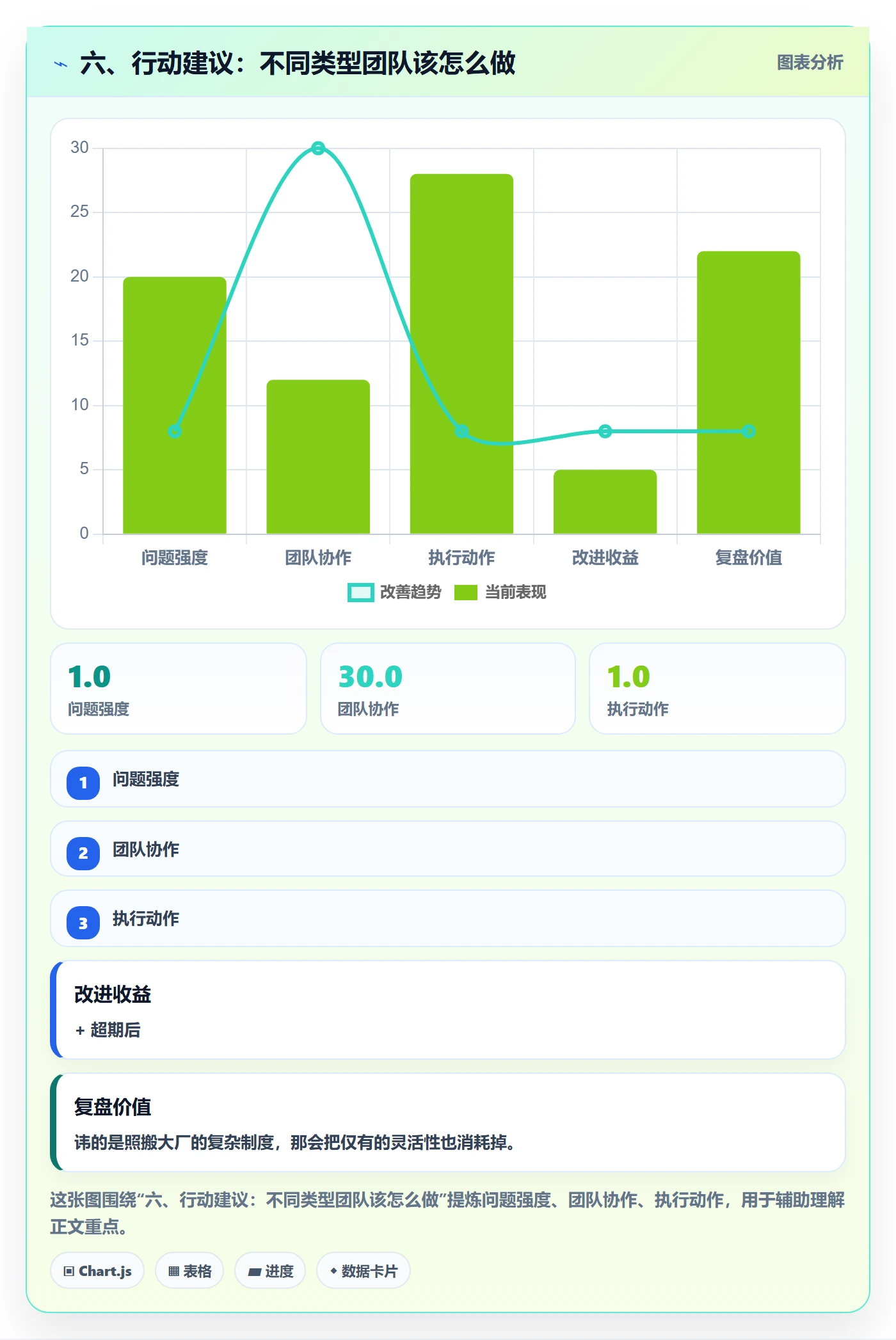Open the 复盘价值 card heading
Screen dimensions: 896x1340
pos(113,1107)
